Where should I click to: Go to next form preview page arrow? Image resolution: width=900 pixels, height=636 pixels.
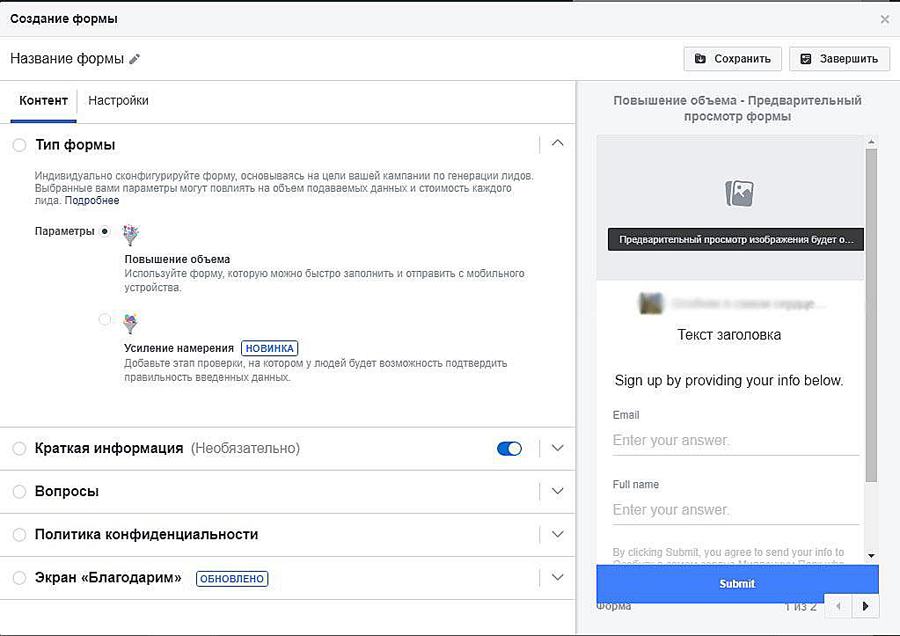click(865, 606)
